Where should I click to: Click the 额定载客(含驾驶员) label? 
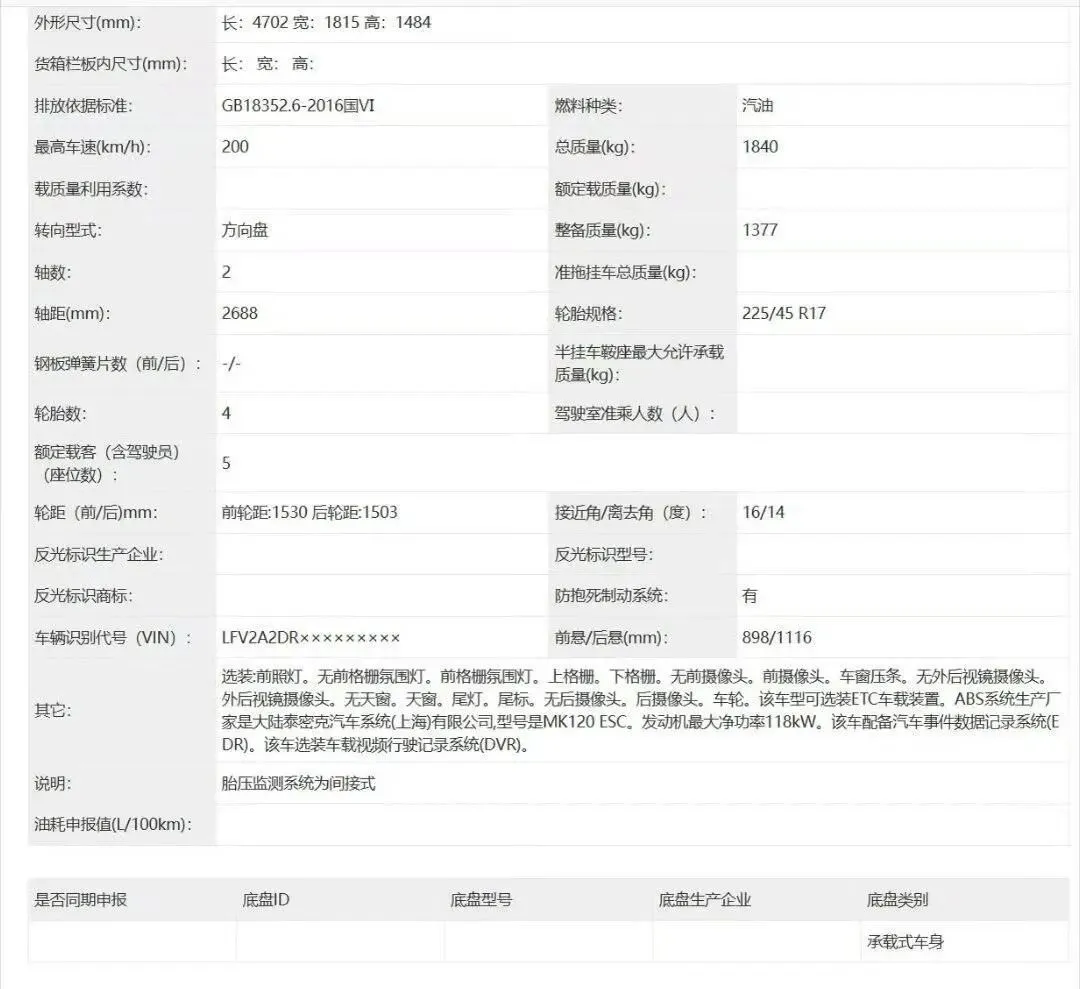107,463
